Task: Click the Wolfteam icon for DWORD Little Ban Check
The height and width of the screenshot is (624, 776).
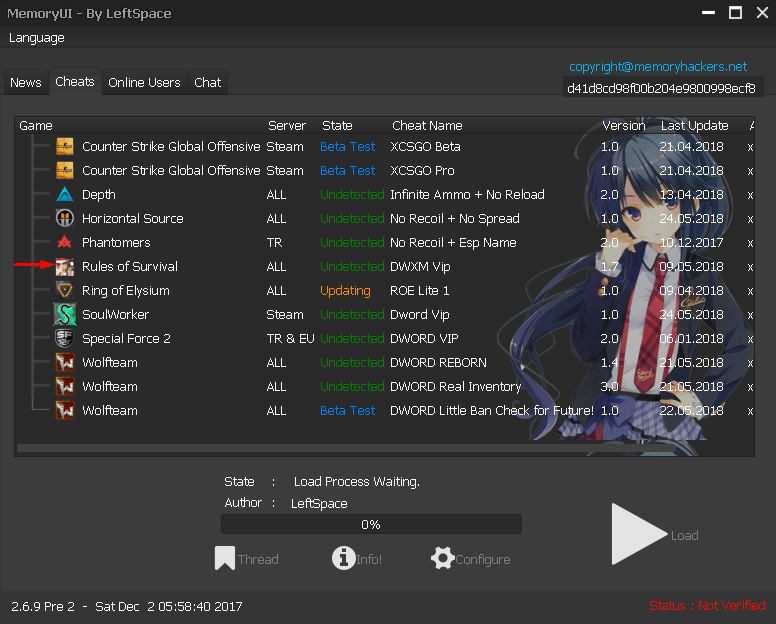Action: point(65,411)
